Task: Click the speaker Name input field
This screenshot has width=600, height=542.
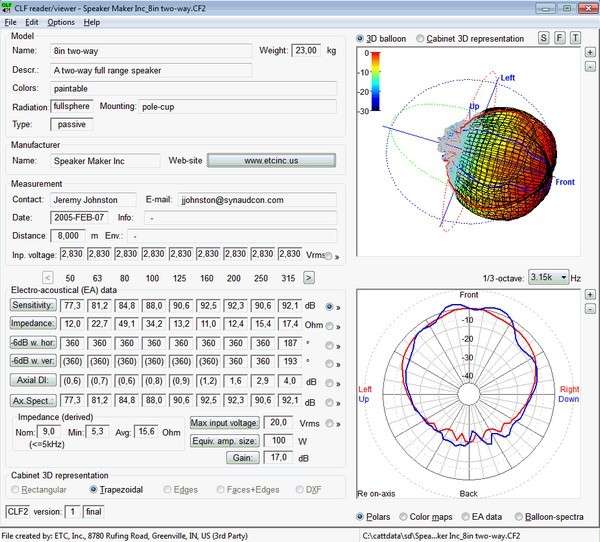Action: click(150, 50)
